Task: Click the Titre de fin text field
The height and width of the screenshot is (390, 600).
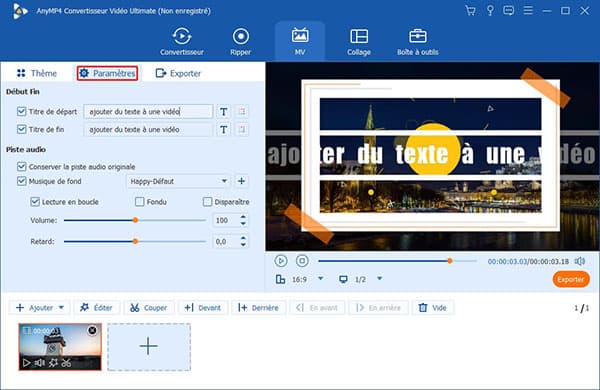Action: tap(148, 129)
